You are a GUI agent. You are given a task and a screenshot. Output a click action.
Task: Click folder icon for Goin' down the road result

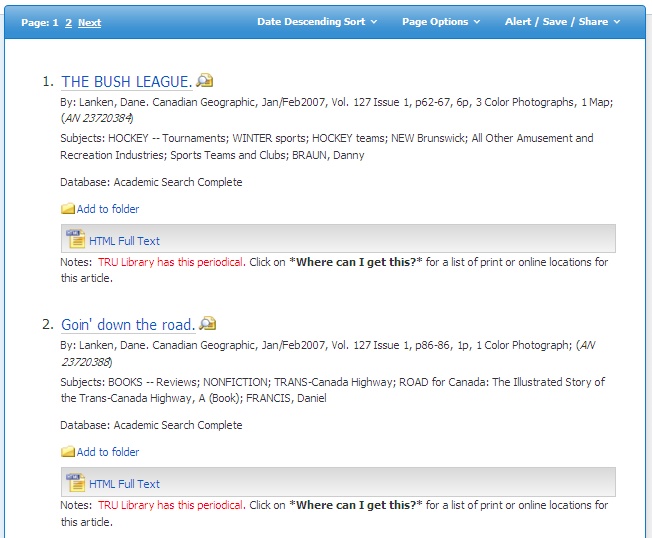coord(68,452)
